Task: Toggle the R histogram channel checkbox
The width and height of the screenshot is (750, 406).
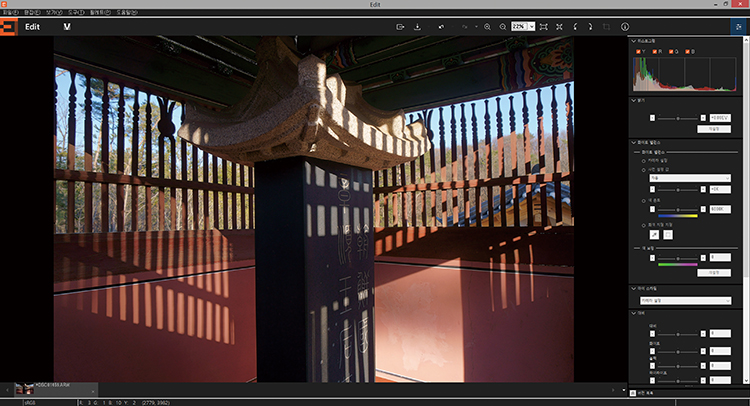Action: 654,52
